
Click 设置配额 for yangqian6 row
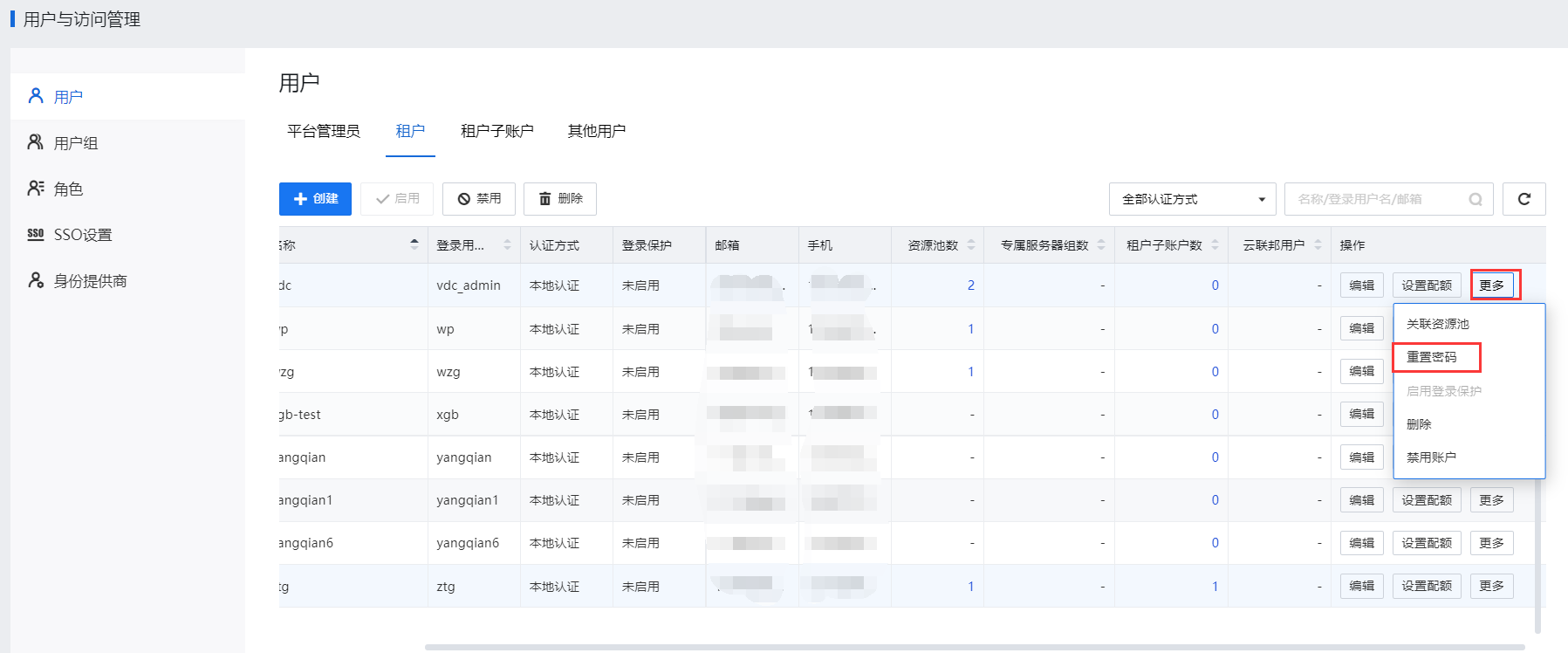(1427, 543)
